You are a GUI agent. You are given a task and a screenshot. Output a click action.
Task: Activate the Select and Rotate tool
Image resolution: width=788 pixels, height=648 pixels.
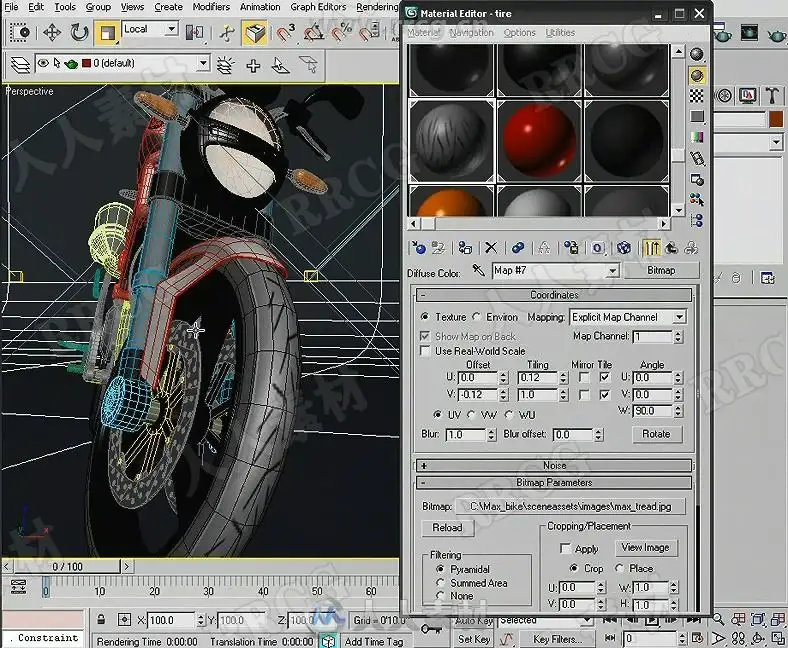79,33
